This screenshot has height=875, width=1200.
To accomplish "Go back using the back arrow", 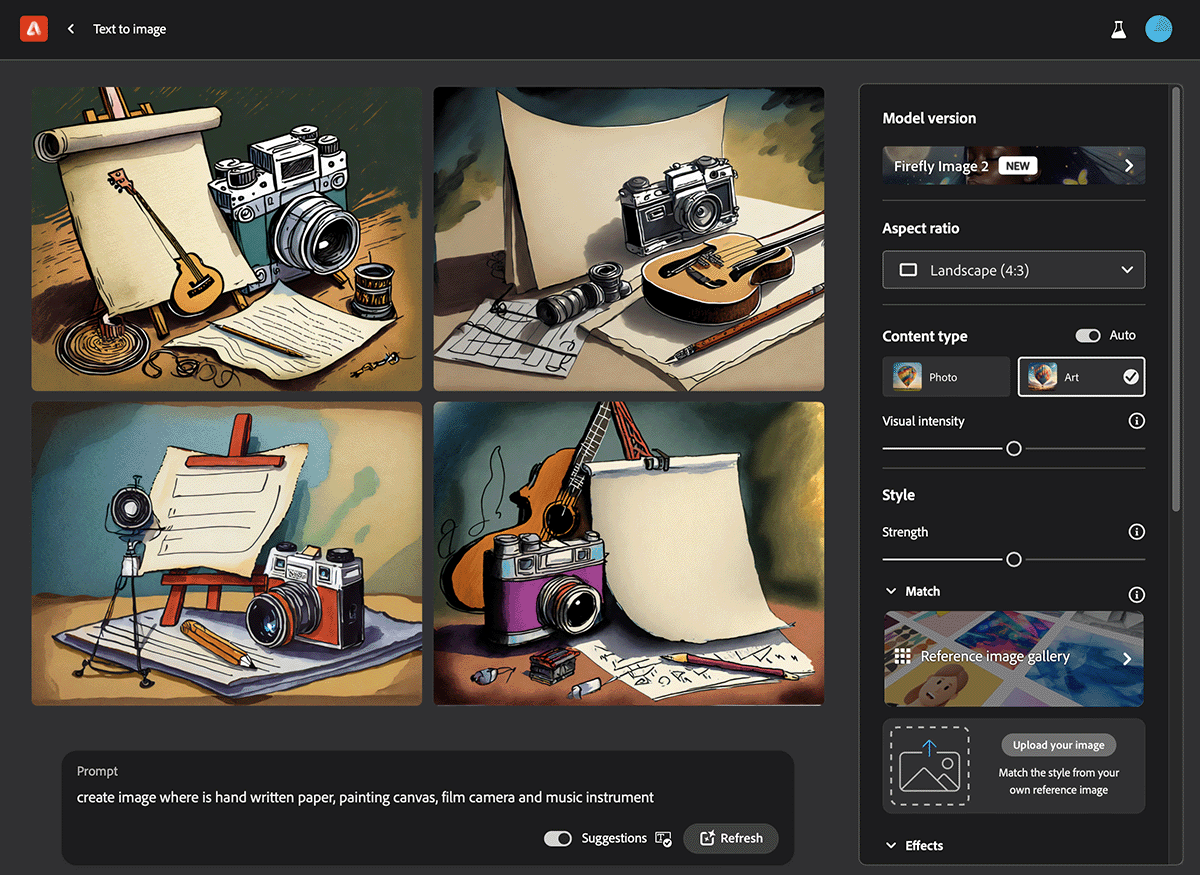I will (71, 29).
